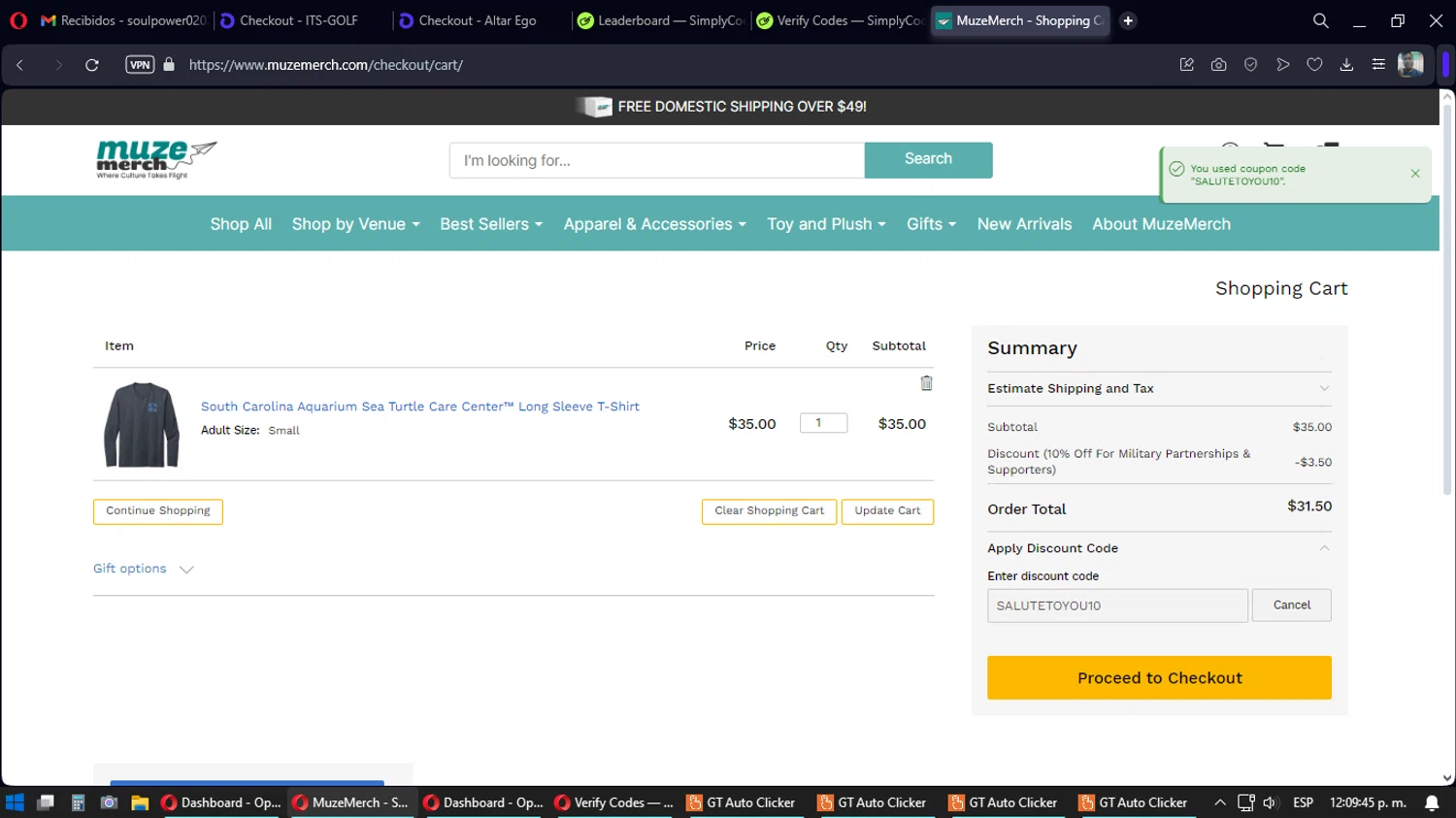Switch to Verify Codes SimplyCodes tab
Image resolution: width=1456 pixels, height=818 pixels.
(x=840, y=20)
